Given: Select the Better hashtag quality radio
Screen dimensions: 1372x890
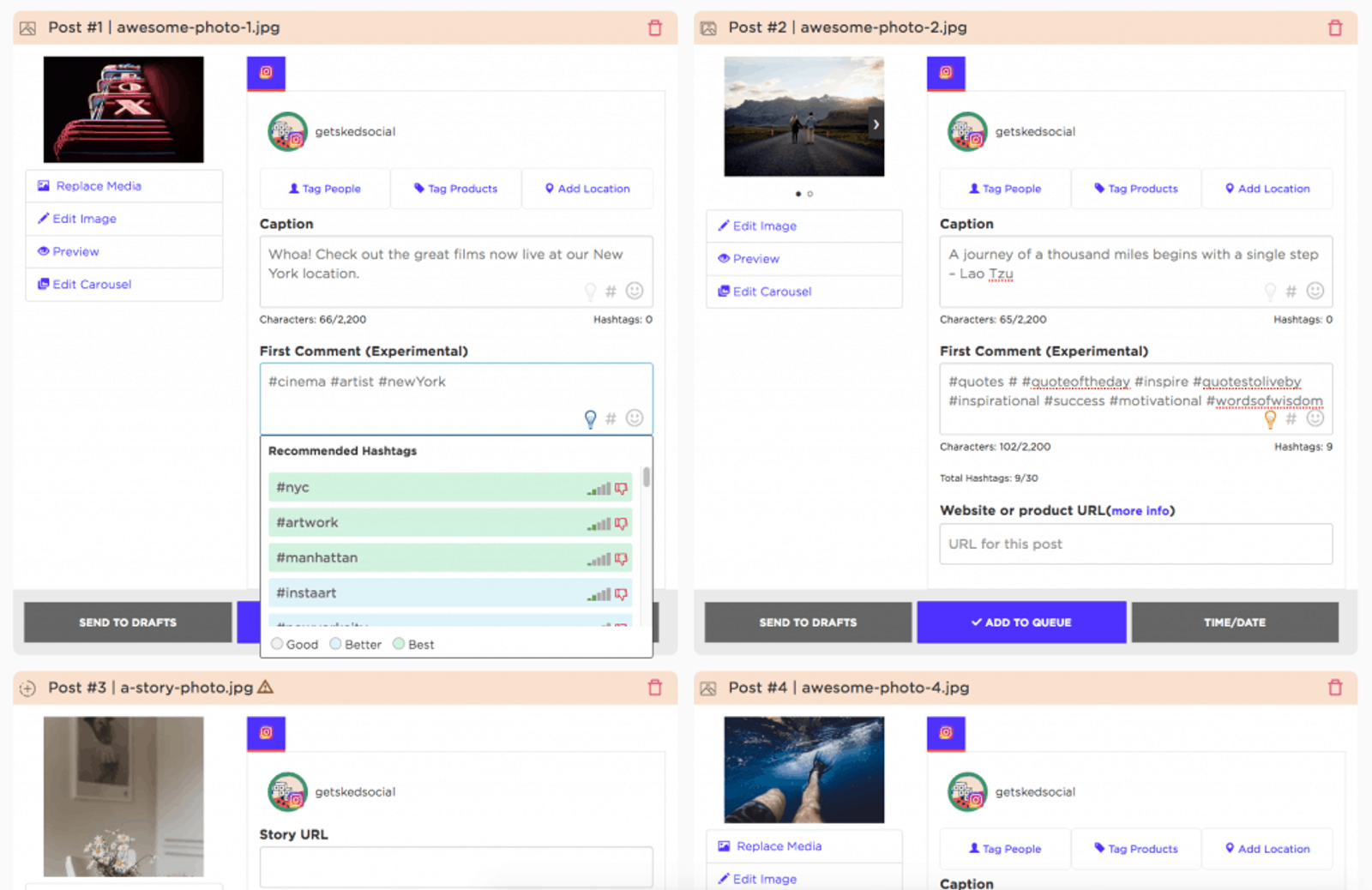Looking at the screenshot, I should coord(335,644).
